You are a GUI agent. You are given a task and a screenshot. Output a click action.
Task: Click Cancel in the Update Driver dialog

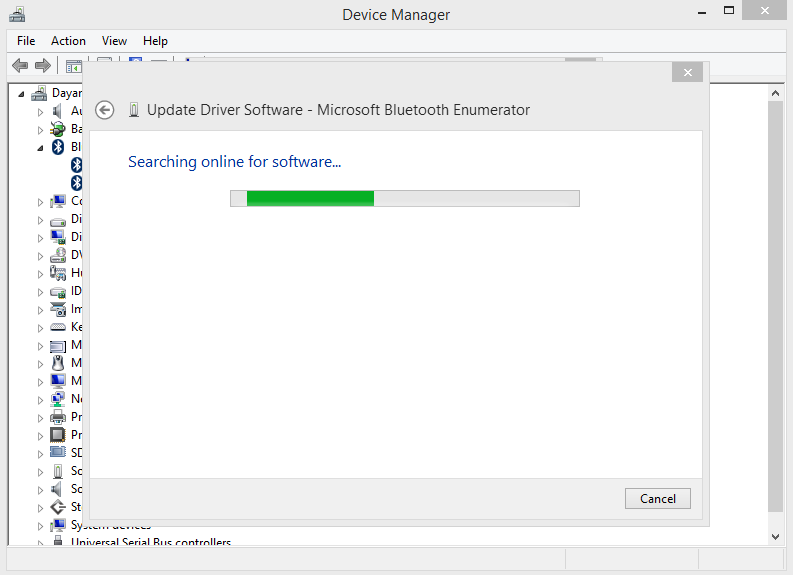[x=657, y=499]
